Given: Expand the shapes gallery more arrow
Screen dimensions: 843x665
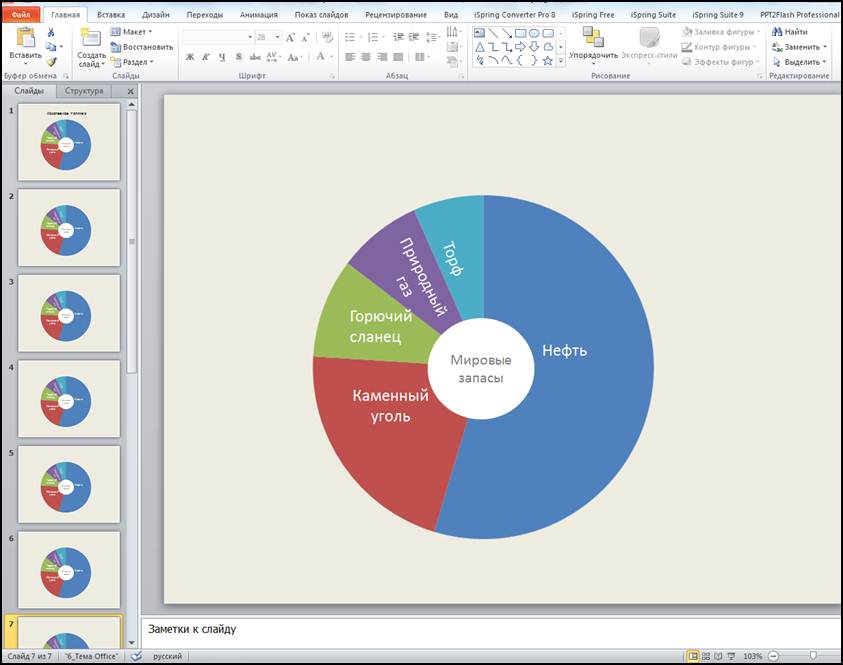Looking at the screenshot, I should click(561, 61).
